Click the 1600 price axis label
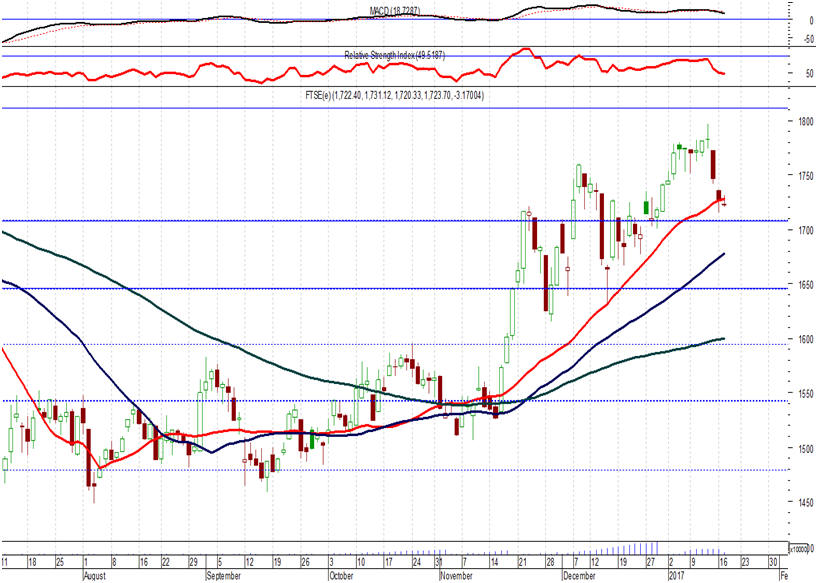Viewport: 818px width, 583px height. (805, 339)
